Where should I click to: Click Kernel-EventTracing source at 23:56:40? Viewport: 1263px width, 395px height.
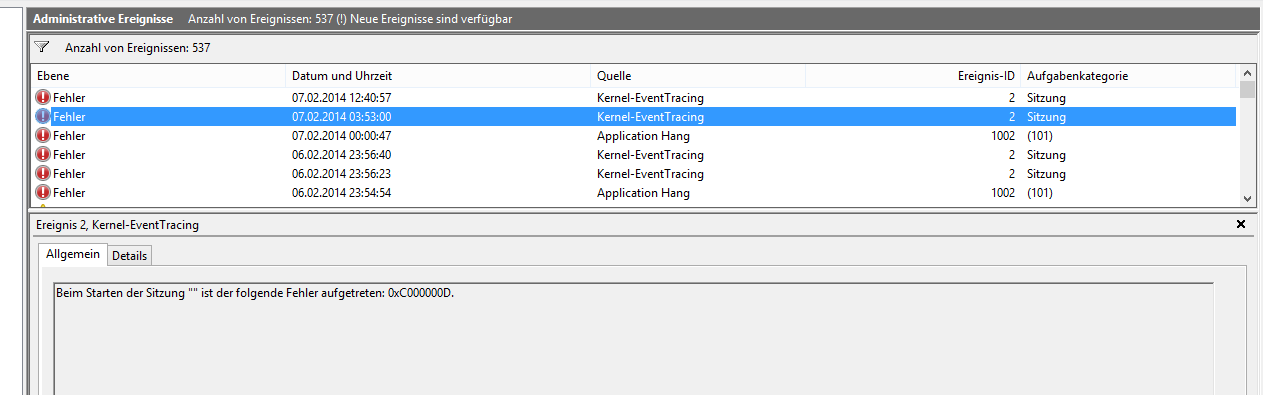pos(650,154)
